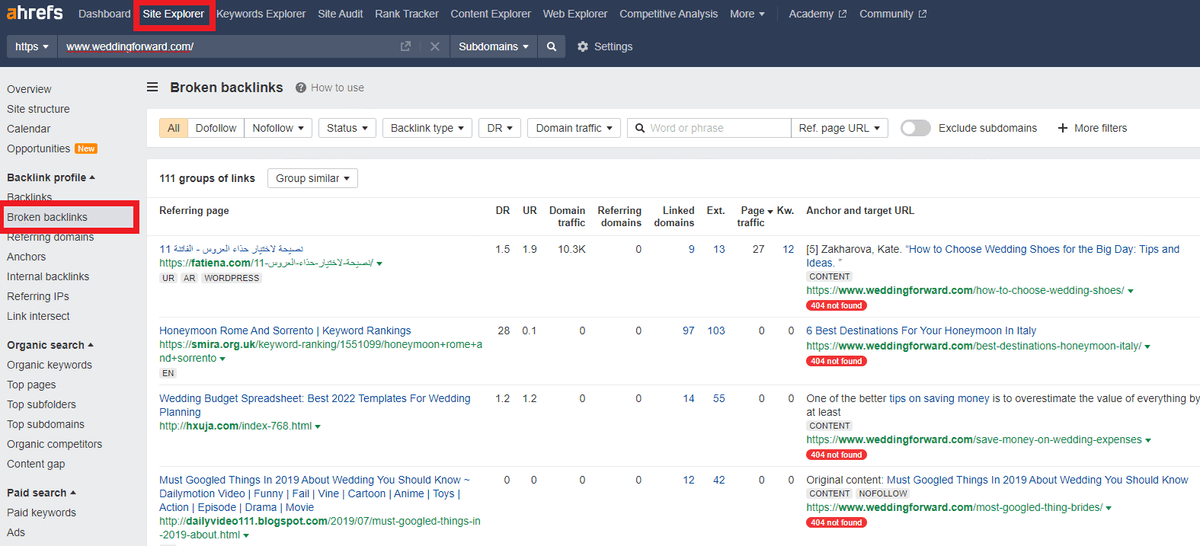This screenshot has height=546, width=1200.
Task: Open Paid keywords in the sidebar
Action: pos(41,513)
